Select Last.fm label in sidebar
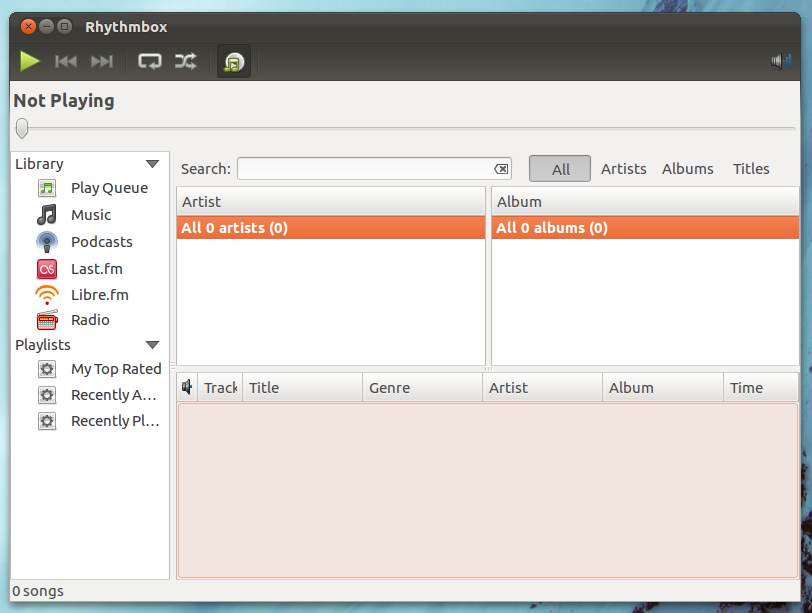The width and height of the screenshot is (812, 613). 97,269
